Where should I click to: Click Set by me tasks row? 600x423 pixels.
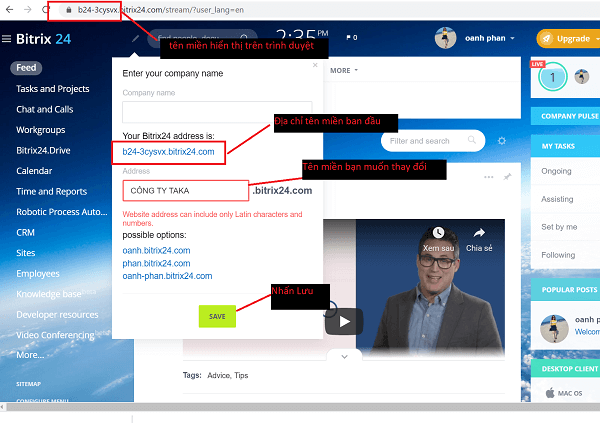[566, 227]
